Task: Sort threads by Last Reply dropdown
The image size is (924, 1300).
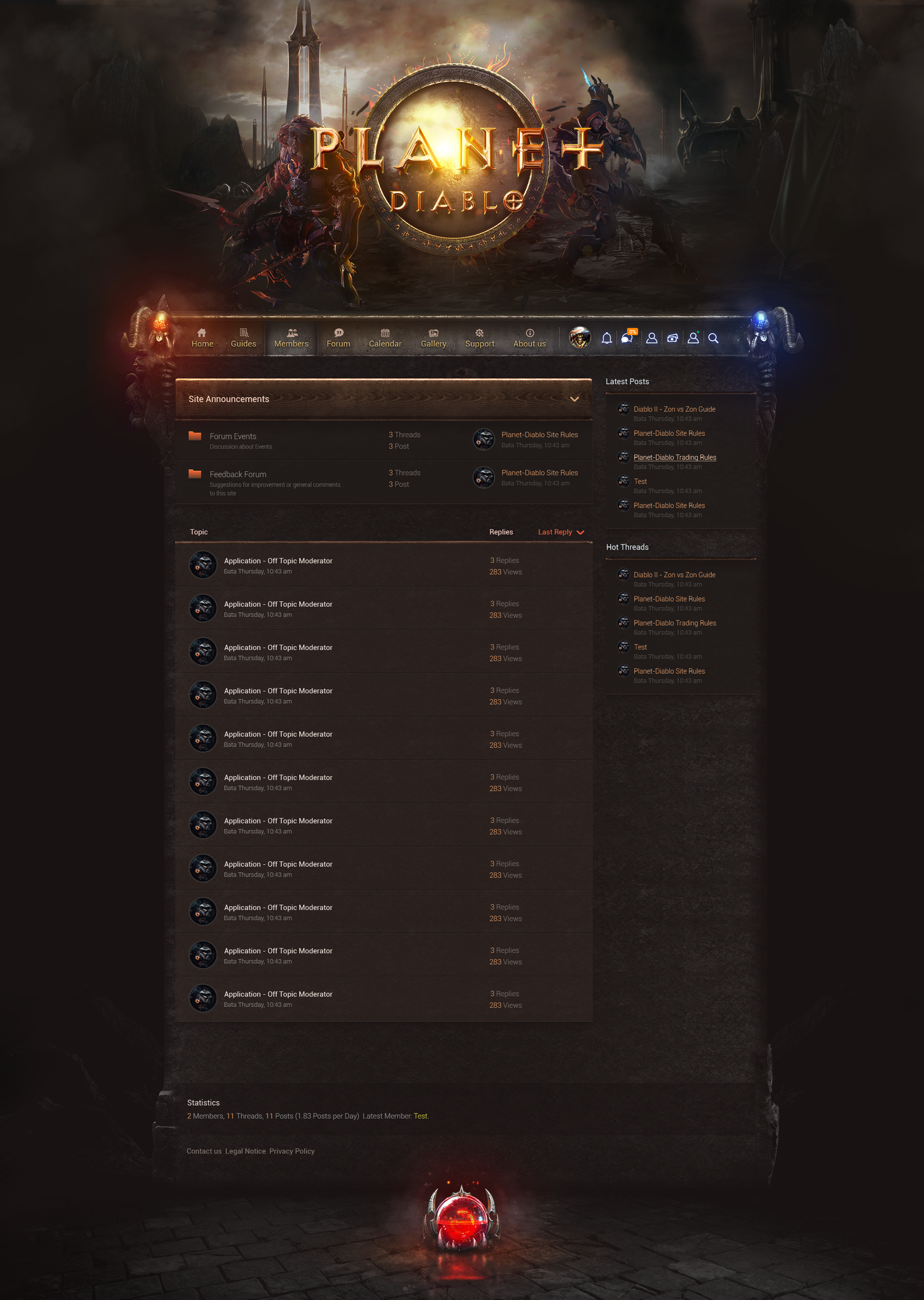Action: click(561, 532)
